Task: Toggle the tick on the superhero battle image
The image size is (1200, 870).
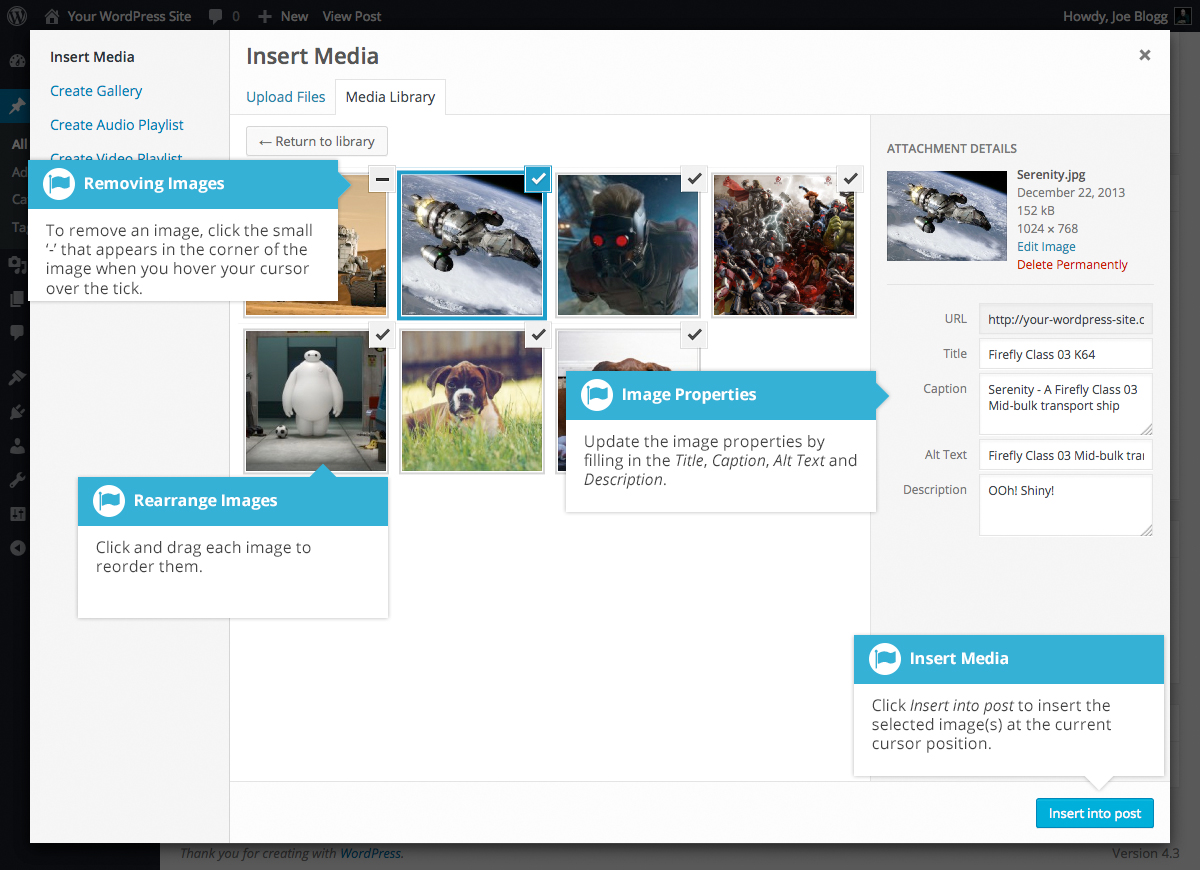Action: pos(850,179)
